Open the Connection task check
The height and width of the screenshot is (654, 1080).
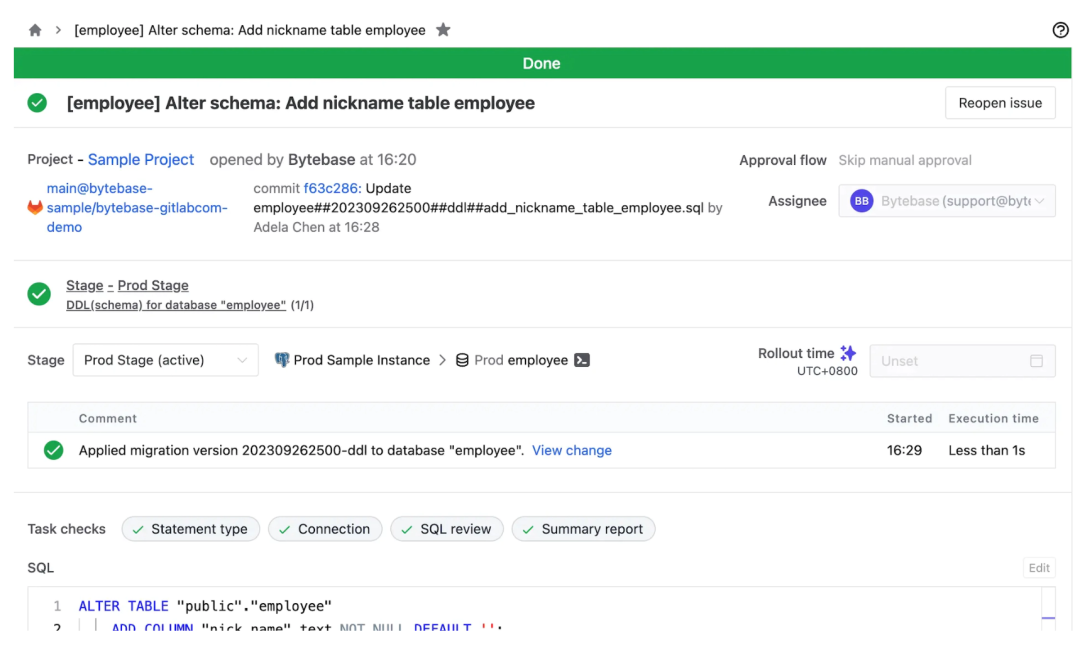click(x=325, y=529)
